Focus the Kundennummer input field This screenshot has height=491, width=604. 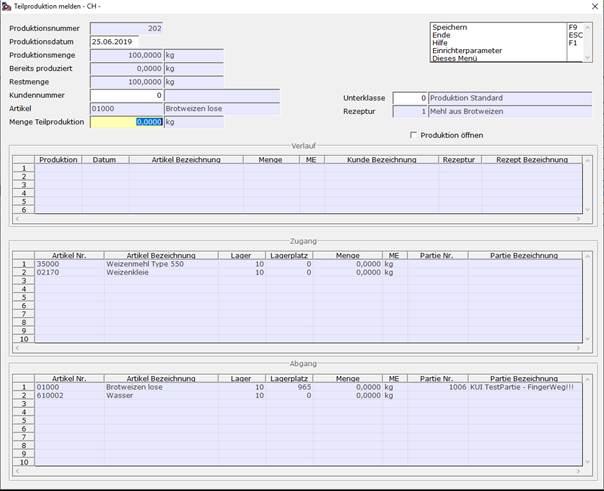point(127,95)
